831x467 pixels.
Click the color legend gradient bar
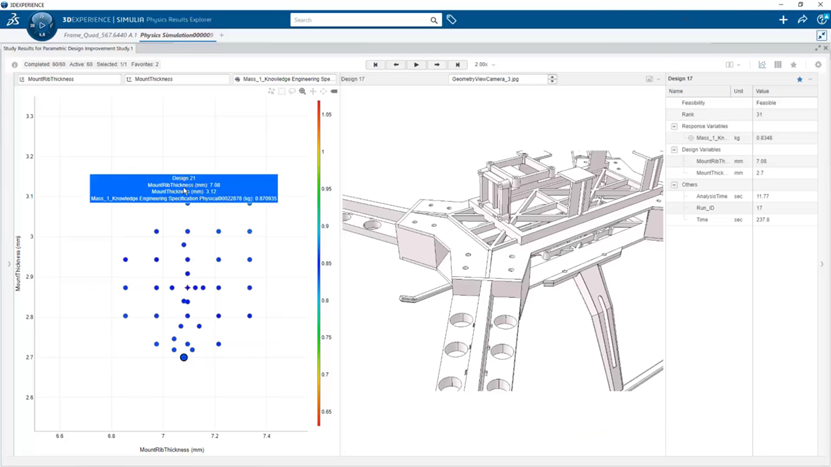tap(319, 263)
